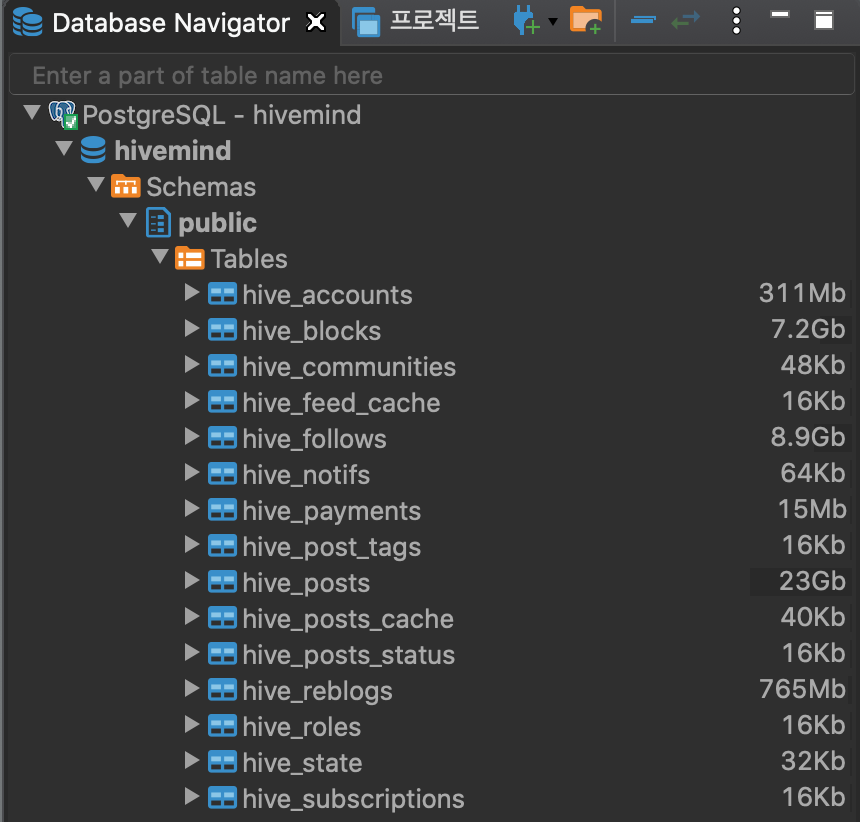Maximize the Database Navigator panel
Screen dimensions: 860x822
[824, 20]
